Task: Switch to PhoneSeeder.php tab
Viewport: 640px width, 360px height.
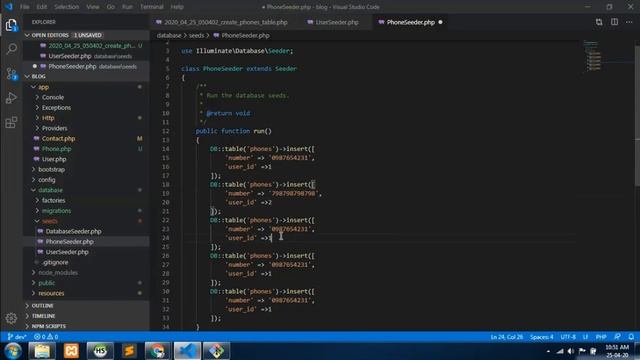Action: pyautogui.click(x=410, y=22)
